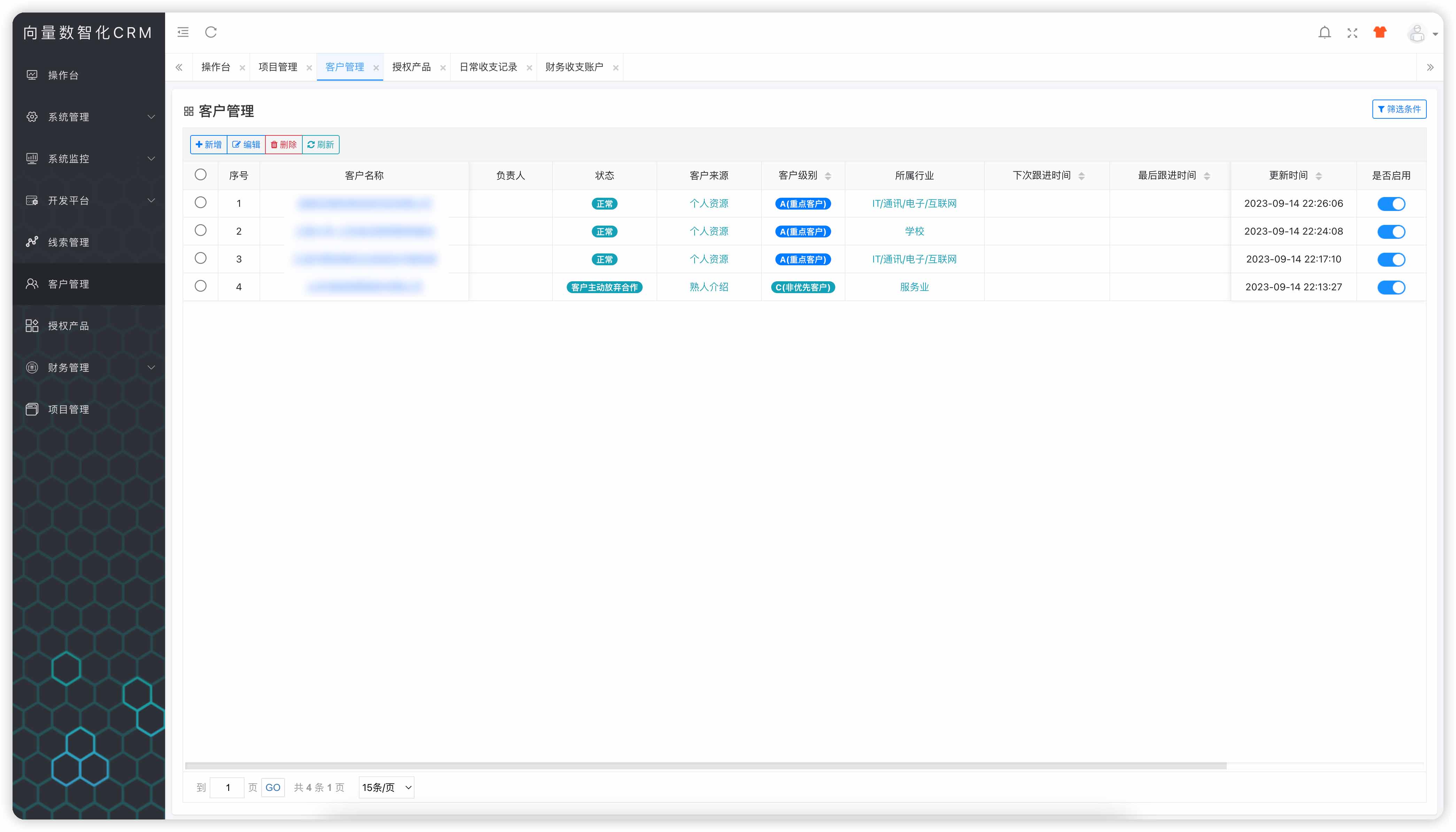The height and width of the screenshot is (832, 1456).
Task: Switch to the 授权产品 tab
Action: [412, 68]
